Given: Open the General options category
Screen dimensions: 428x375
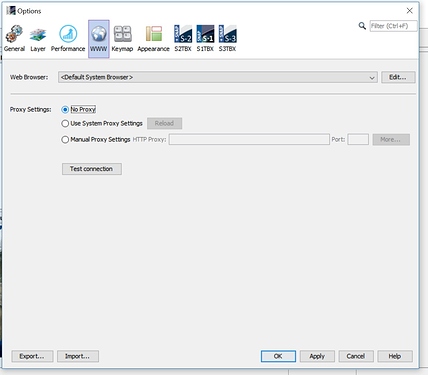Looking at the screenshot, I should 14,39.
